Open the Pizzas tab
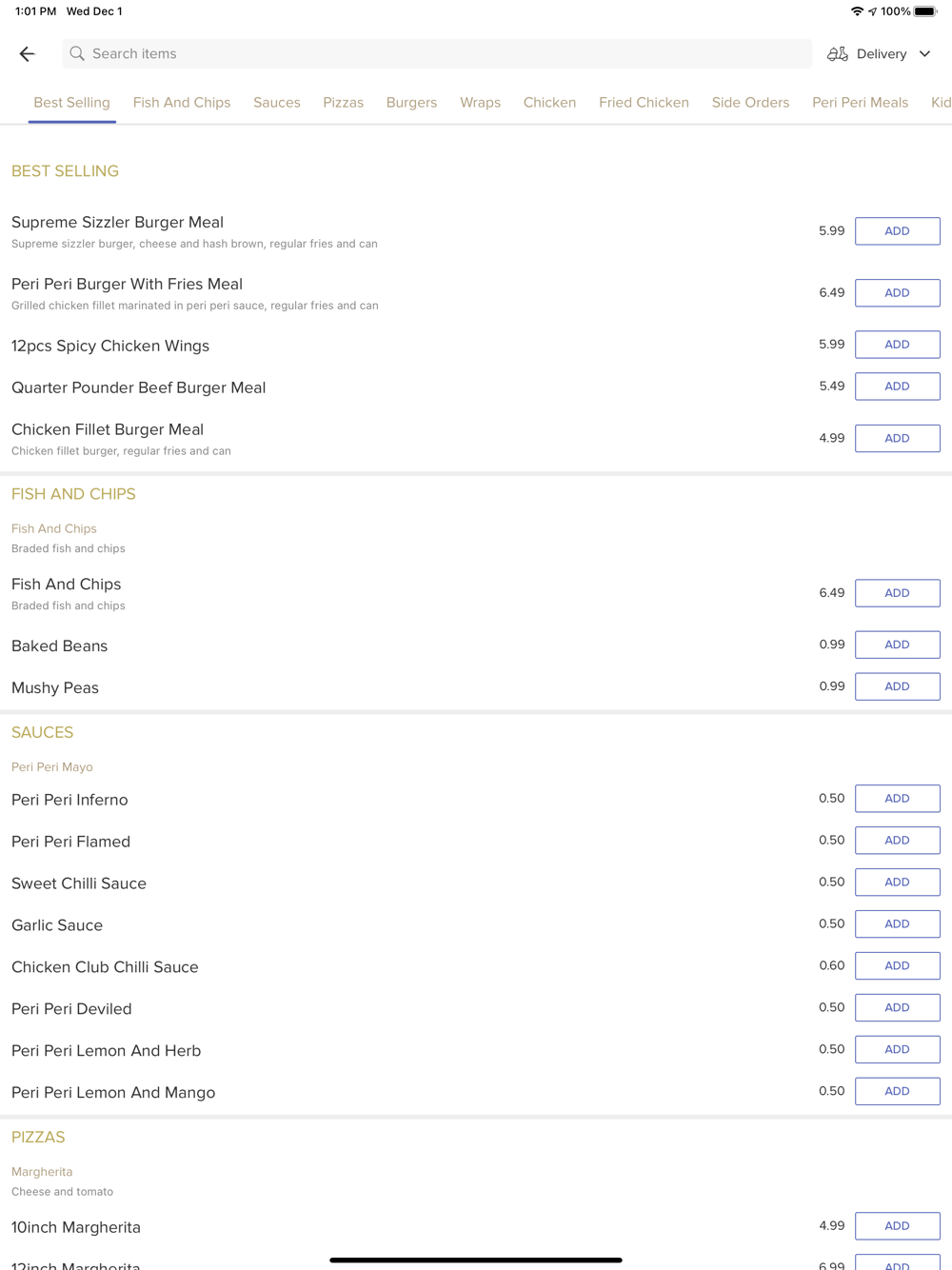The height and width of the screenshot is (1270, 952). click(x=343, y=103)
